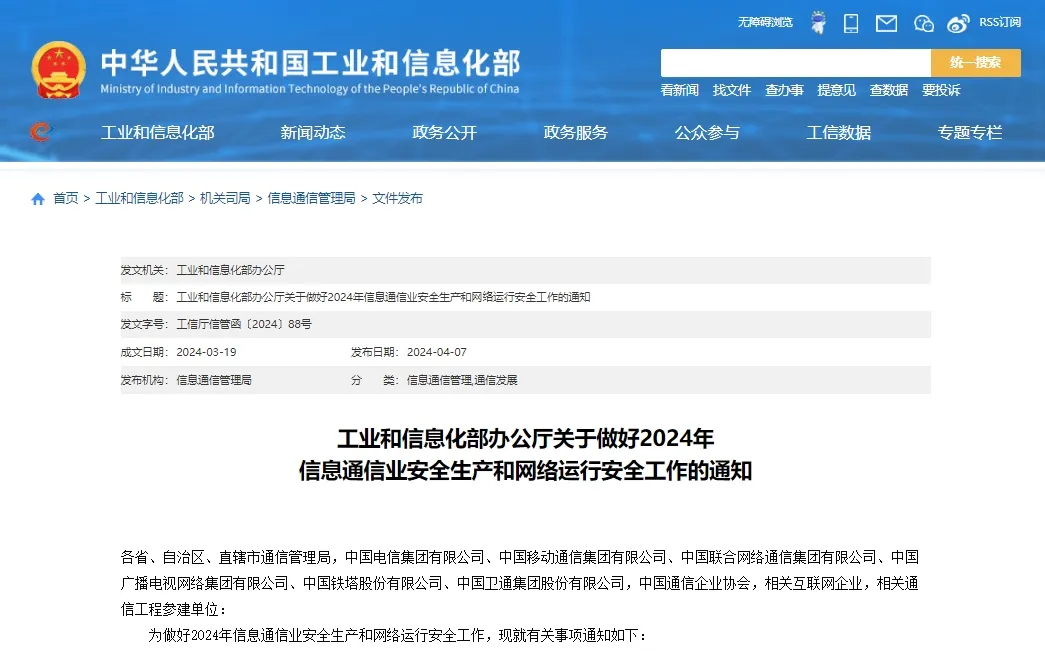Open the 政务公开 menu
Screen dimensions: 1045x651
click(x=445, y=132)
